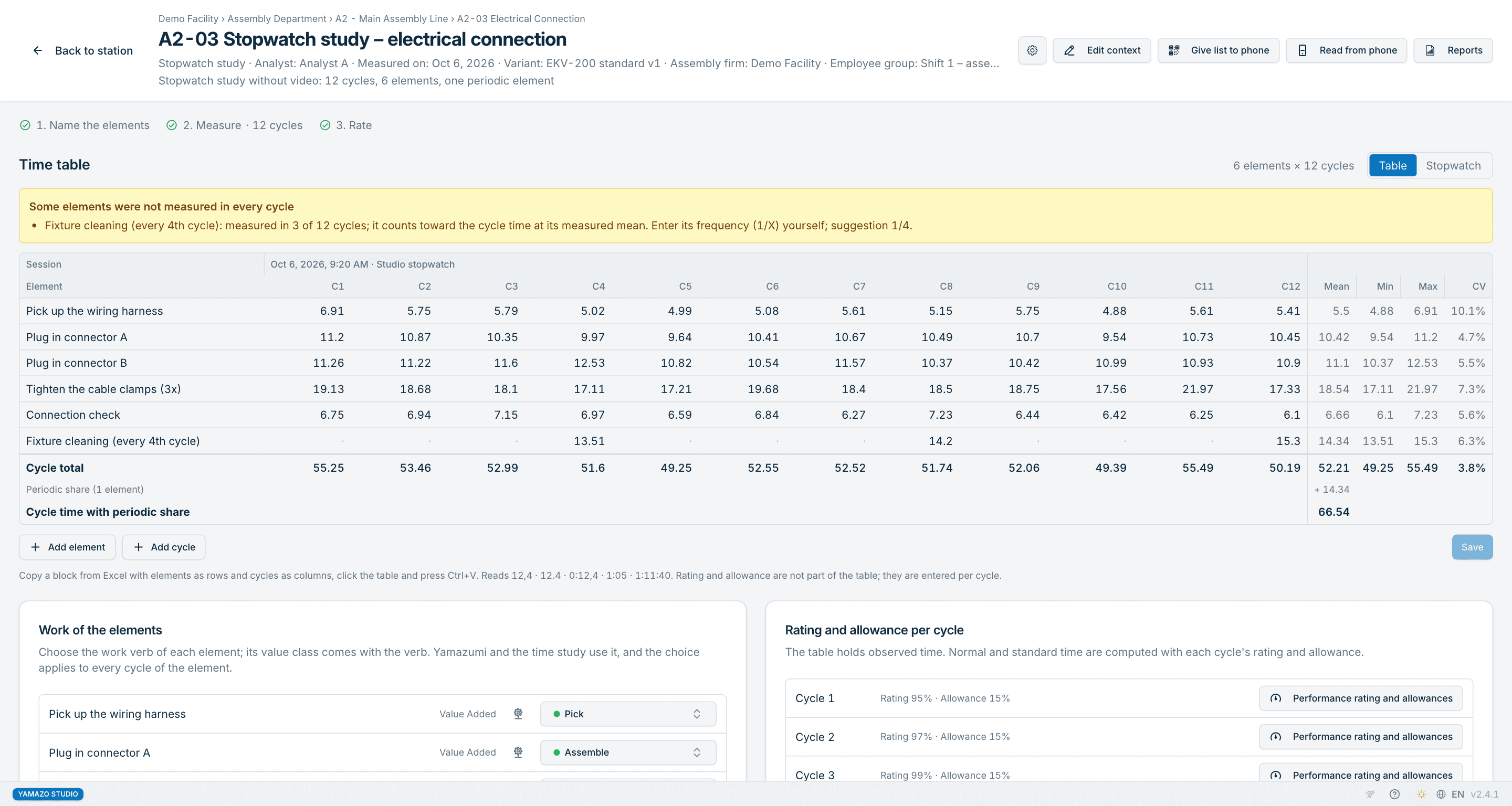1512x806 pixels.
Task: Click the brain icon beside Assemble verb
Action: click(518, 752)
